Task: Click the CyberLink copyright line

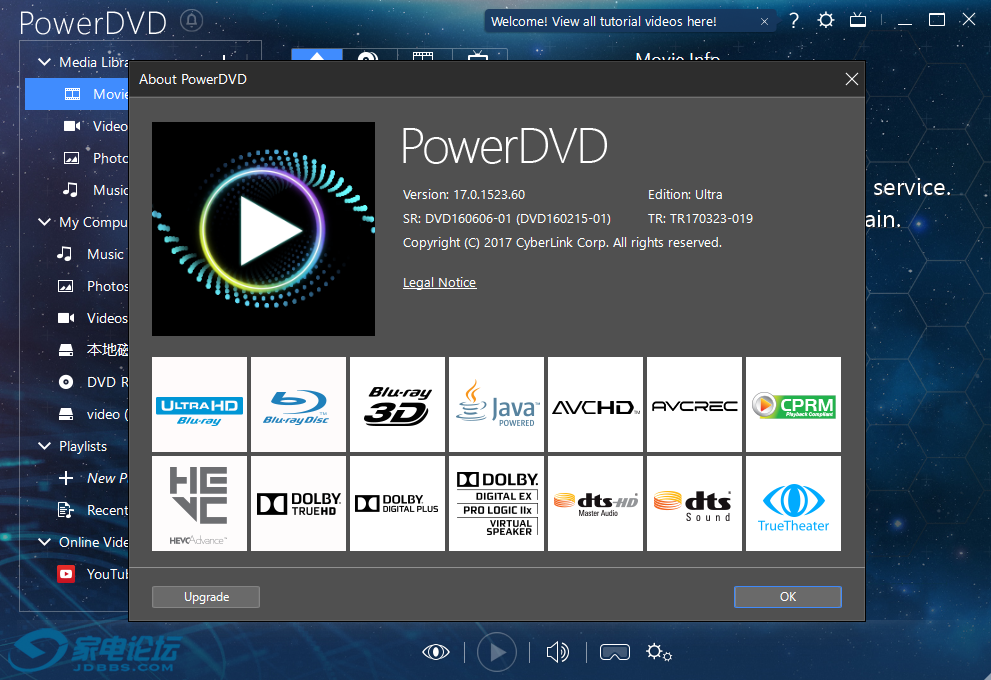Action: (x=562, y=243)
